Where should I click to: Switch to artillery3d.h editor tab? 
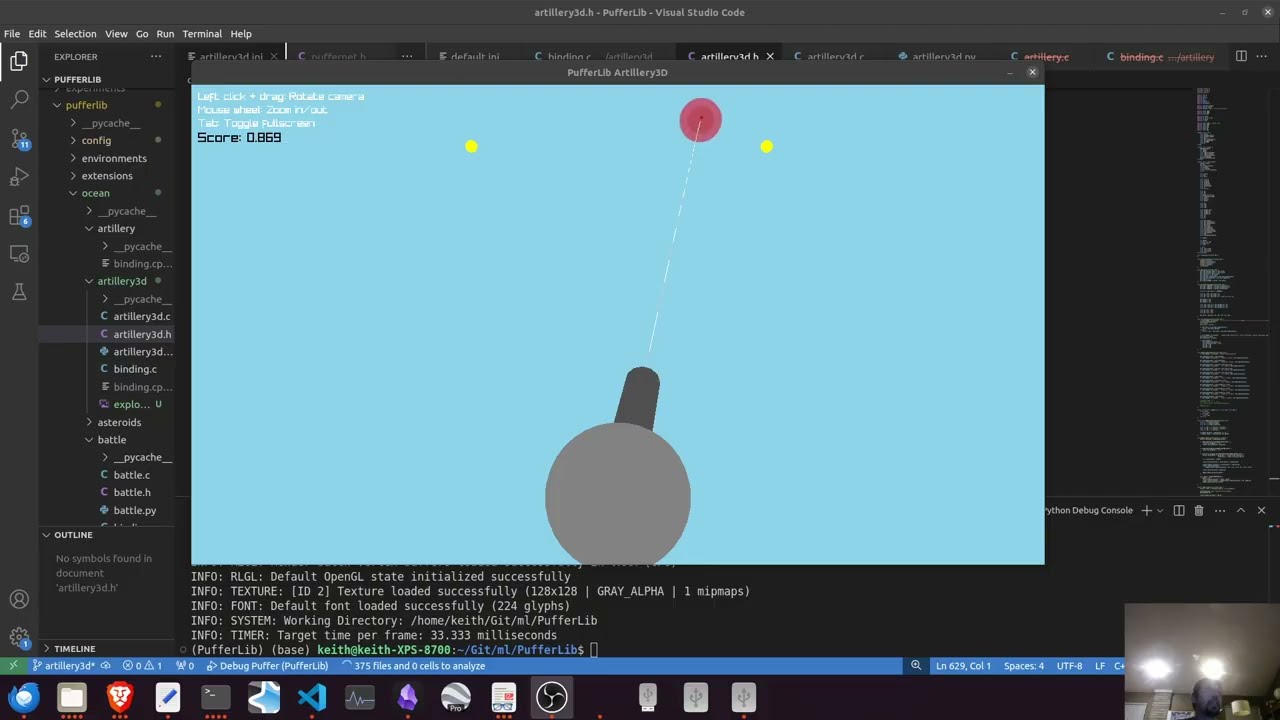pos(729,57)
